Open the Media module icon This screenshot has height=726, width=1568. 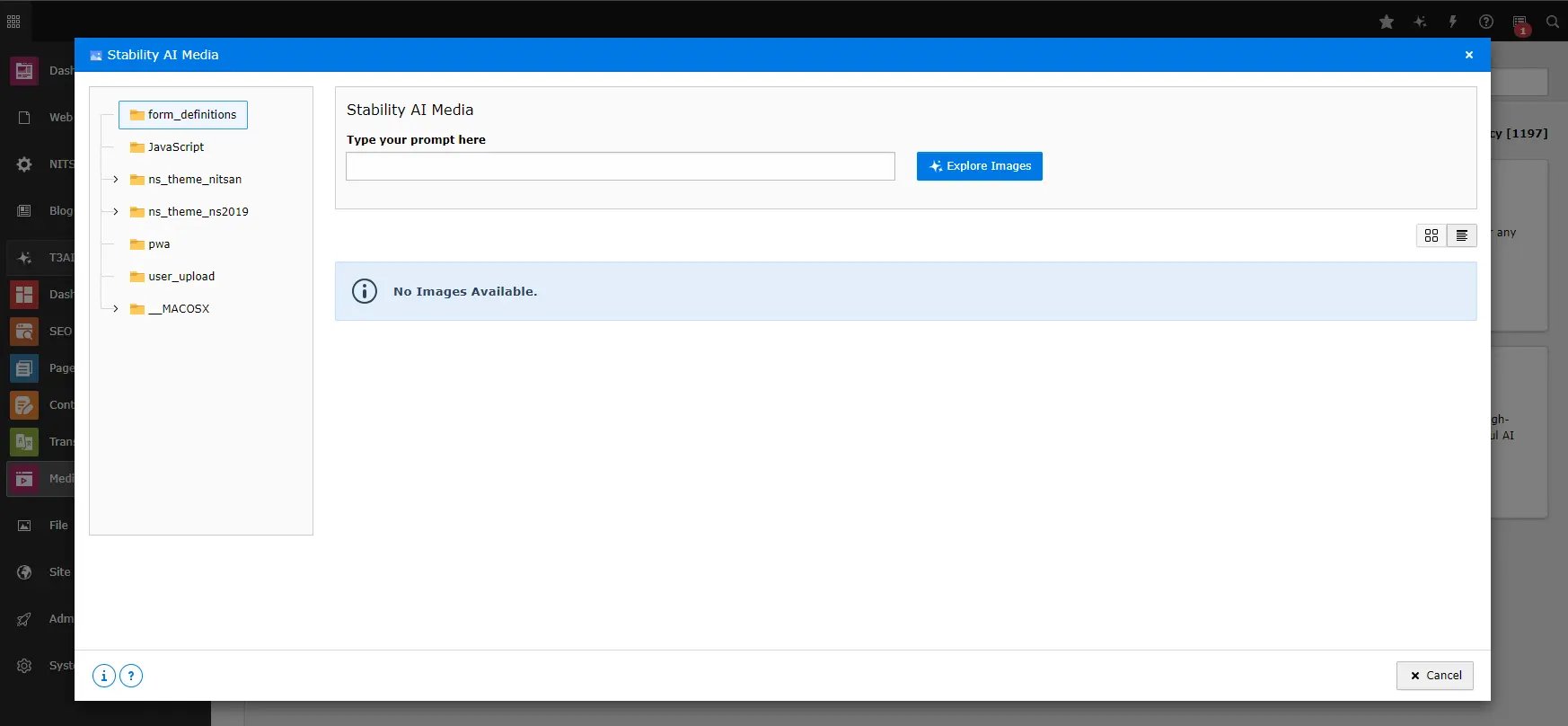click(x=24, y=479)
